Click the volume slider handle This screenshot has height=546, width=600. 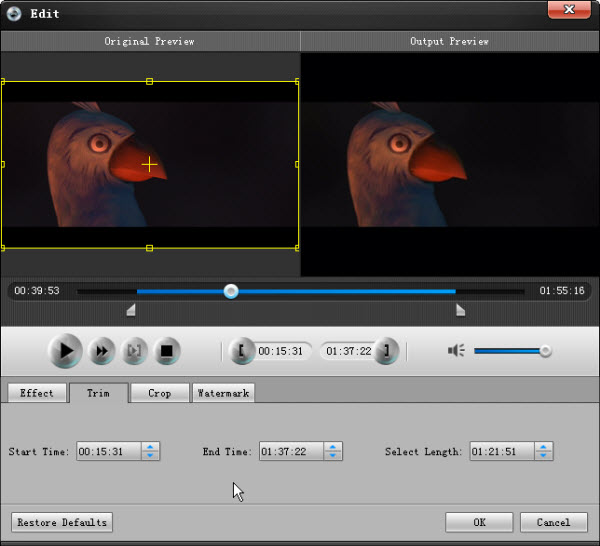(x=545, y=350)
